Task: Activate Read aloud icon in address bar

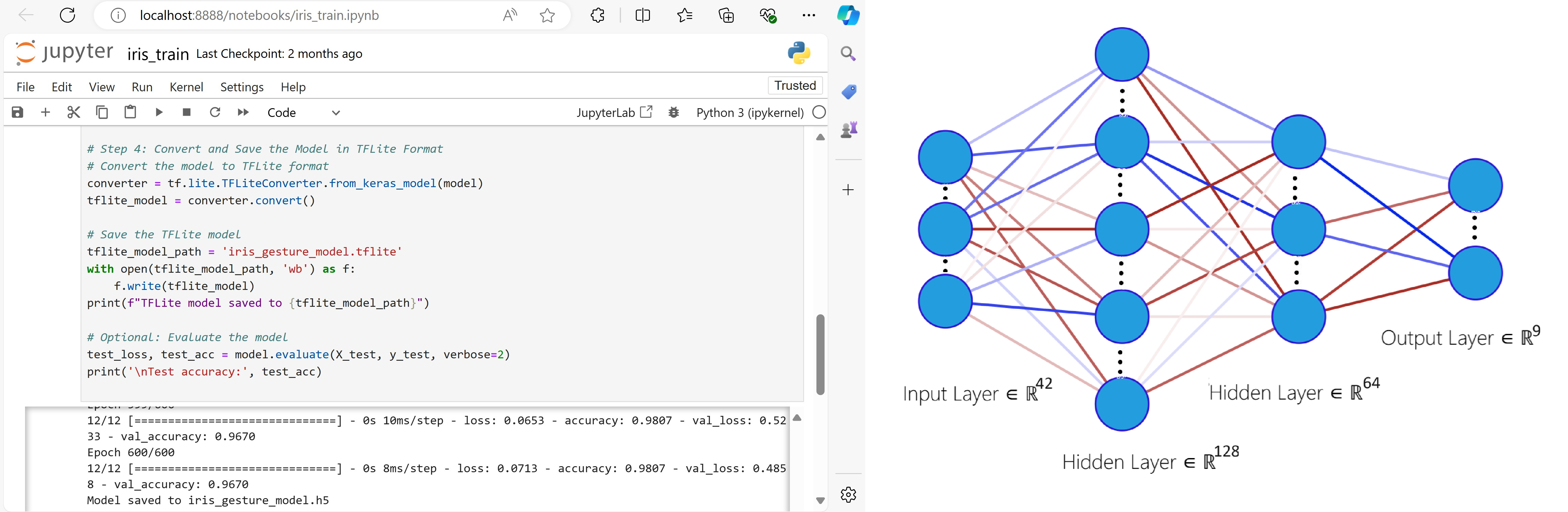Action: (x=510, y=15)
